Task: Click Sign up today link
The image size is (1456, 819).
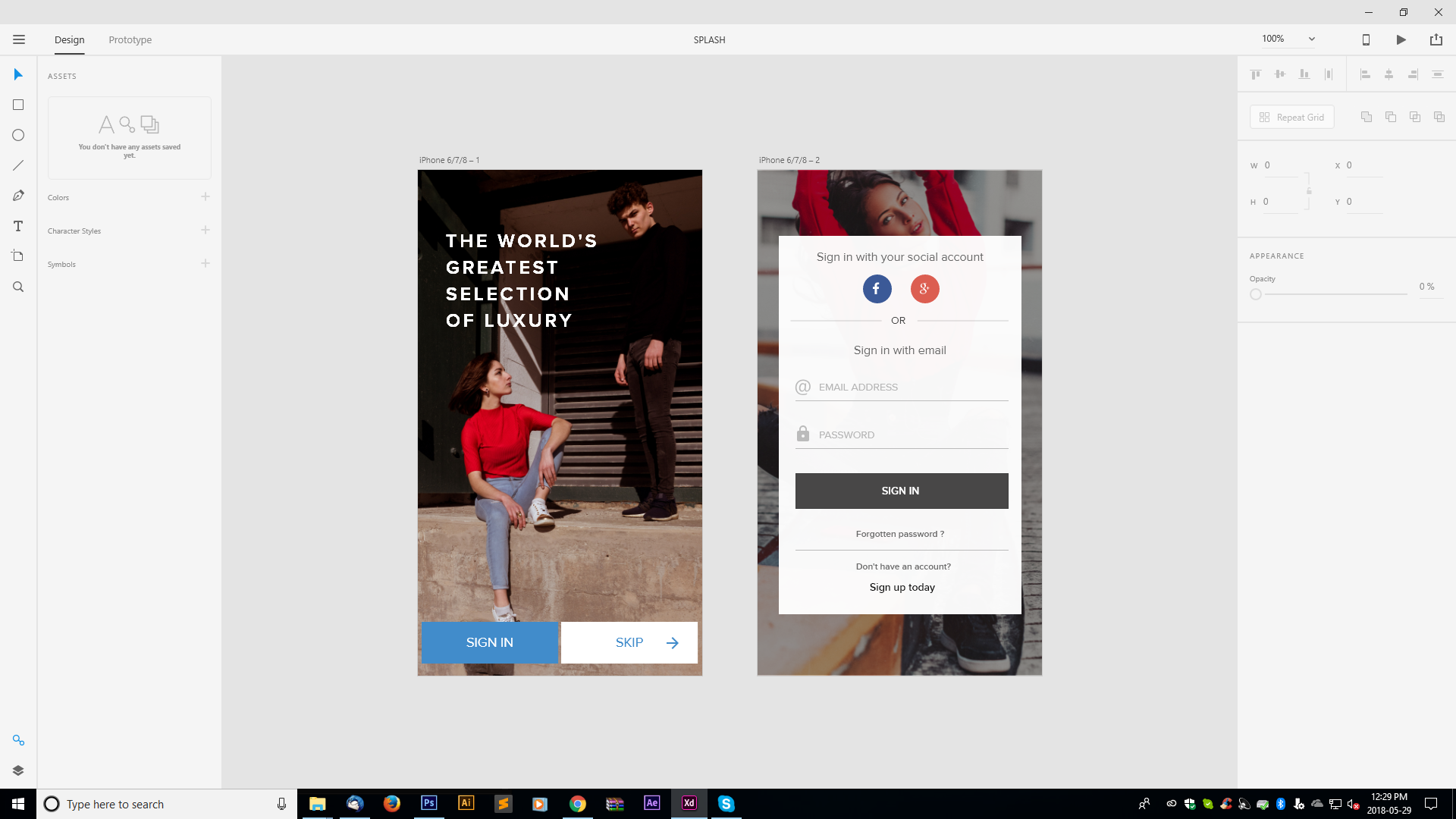Action: [902, 587]
